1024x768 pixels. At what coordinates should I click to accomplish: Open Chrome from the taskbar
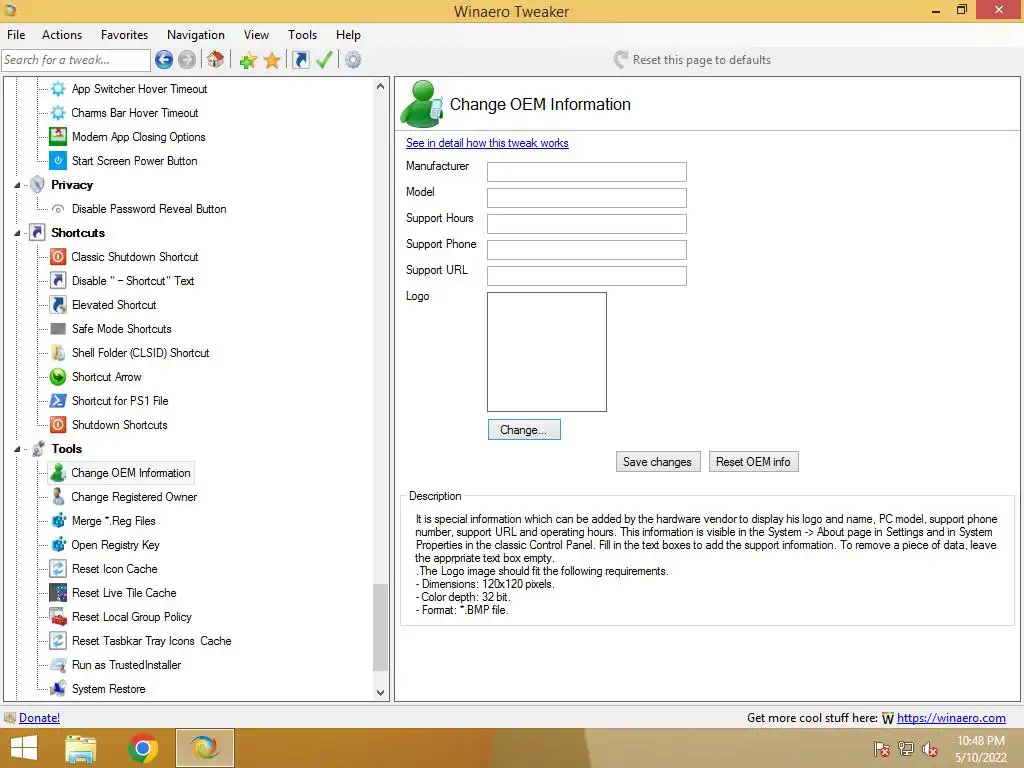coord(142,748)
